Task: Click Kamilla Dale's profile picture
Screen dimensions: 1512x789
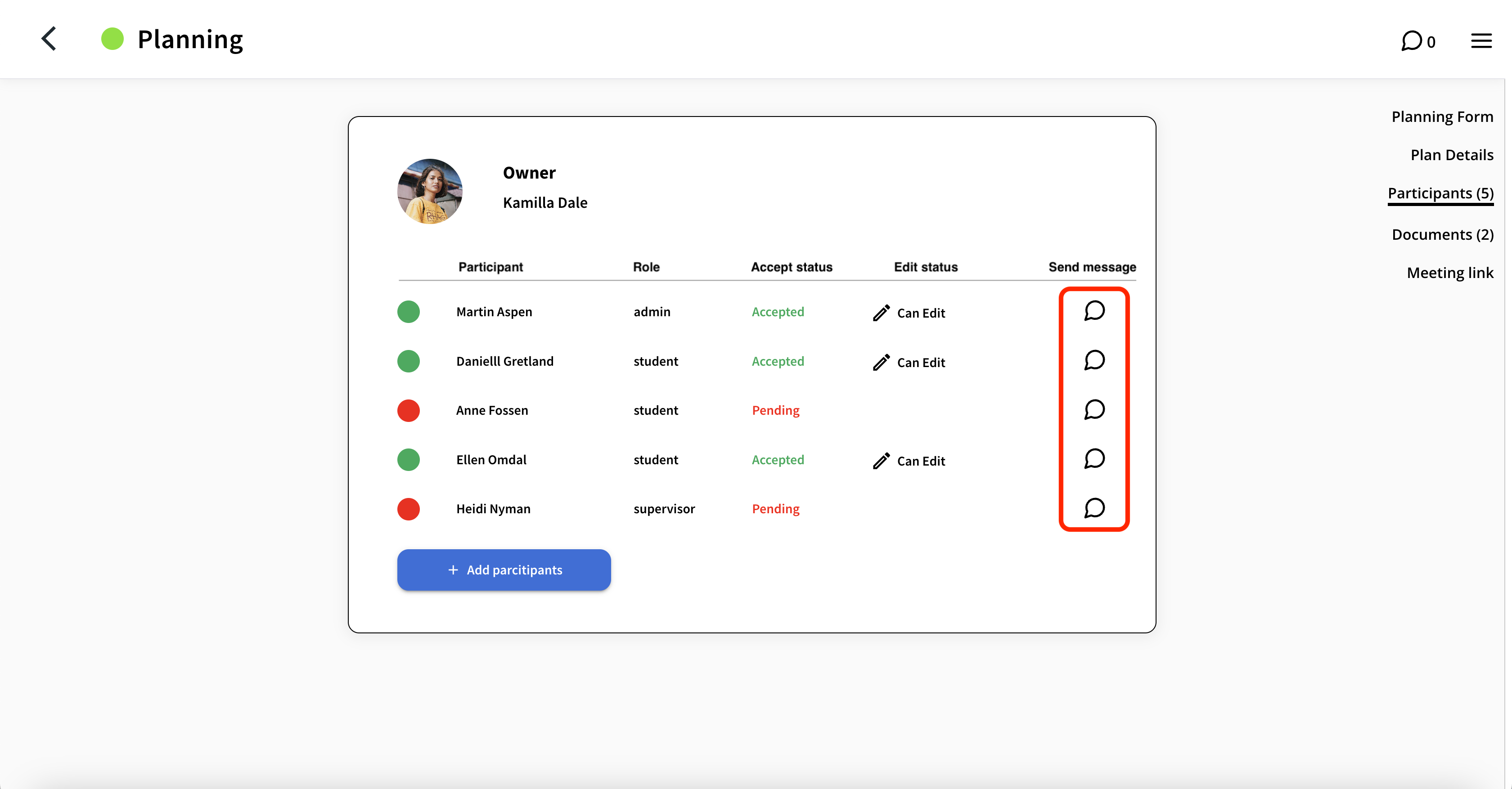Action: pos(430,191)
